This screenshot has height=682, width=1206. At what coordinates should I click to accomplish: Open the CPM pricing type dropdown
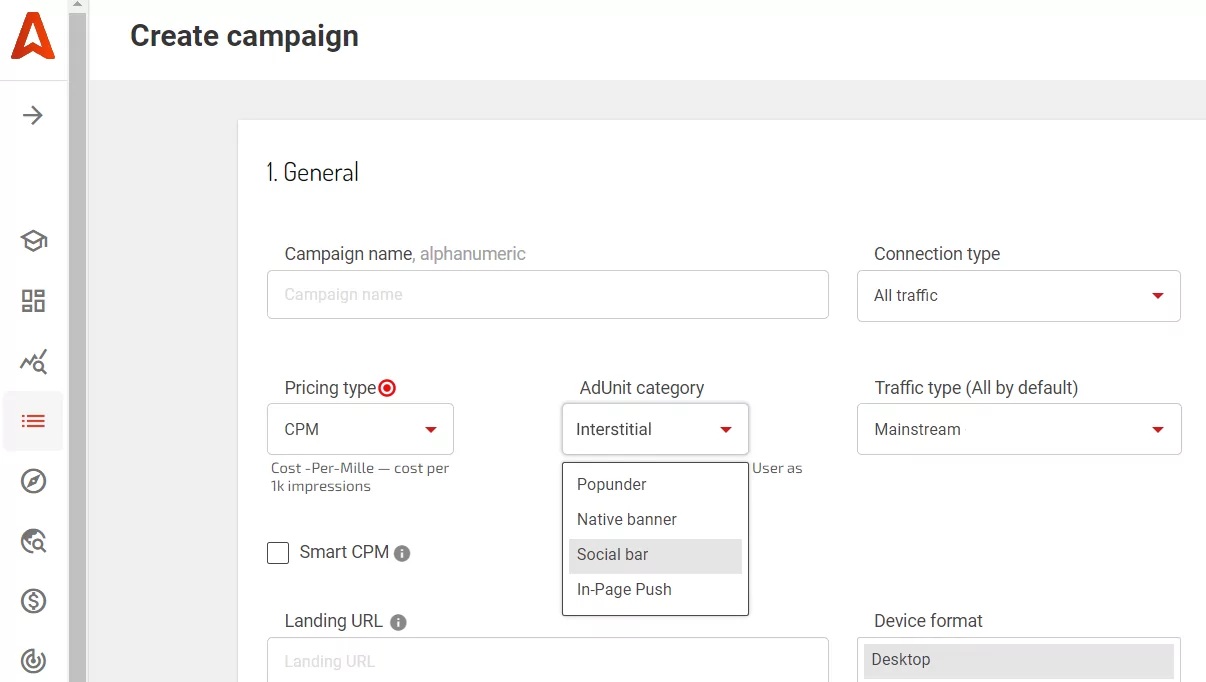360,430
